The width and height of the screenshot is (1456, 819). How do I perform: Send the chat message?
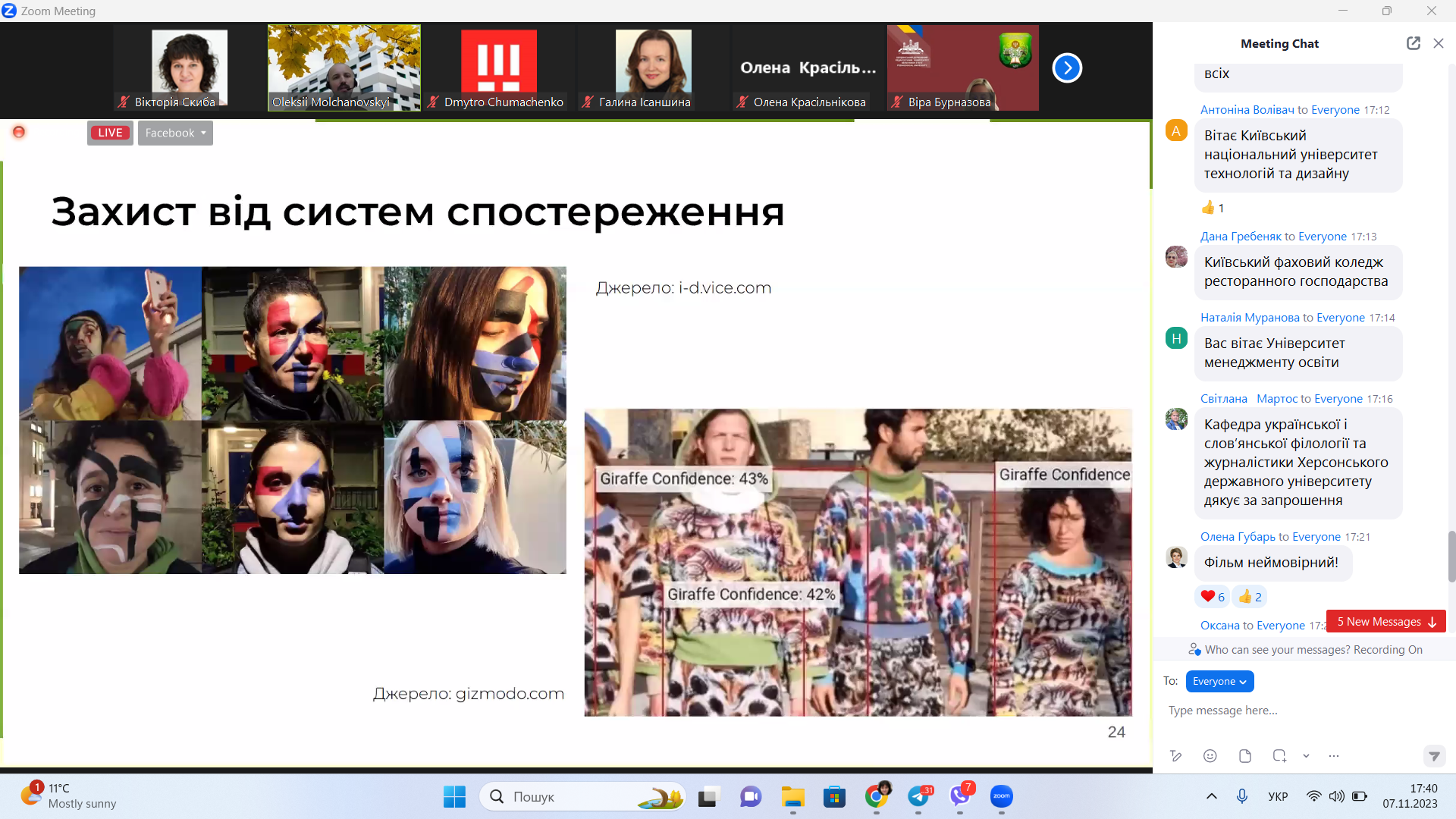tap(1434, 756)
